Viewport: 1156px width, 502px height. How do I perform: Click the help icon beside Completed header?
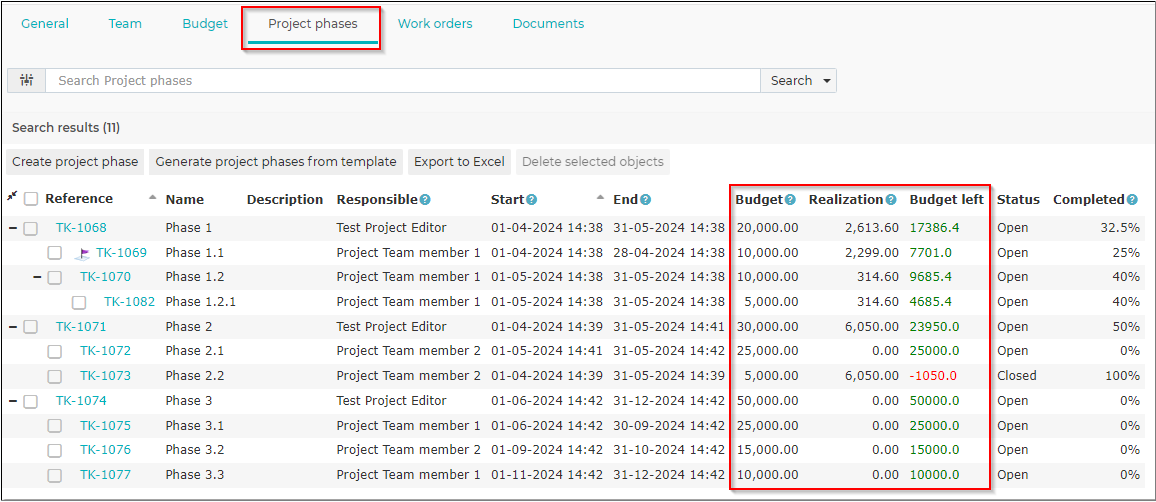[1132, 200]
